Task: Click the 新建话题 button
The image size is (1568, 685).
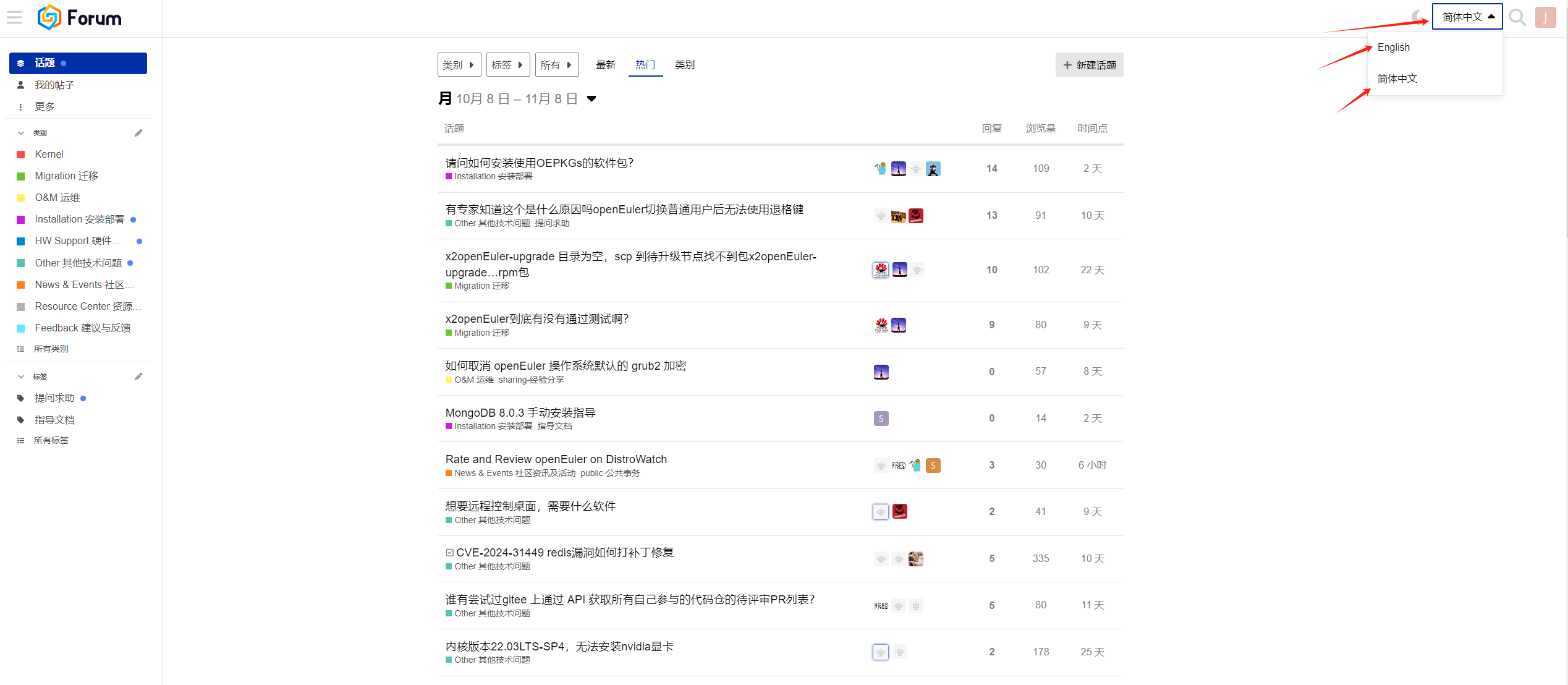Action: pos(1089,65)
